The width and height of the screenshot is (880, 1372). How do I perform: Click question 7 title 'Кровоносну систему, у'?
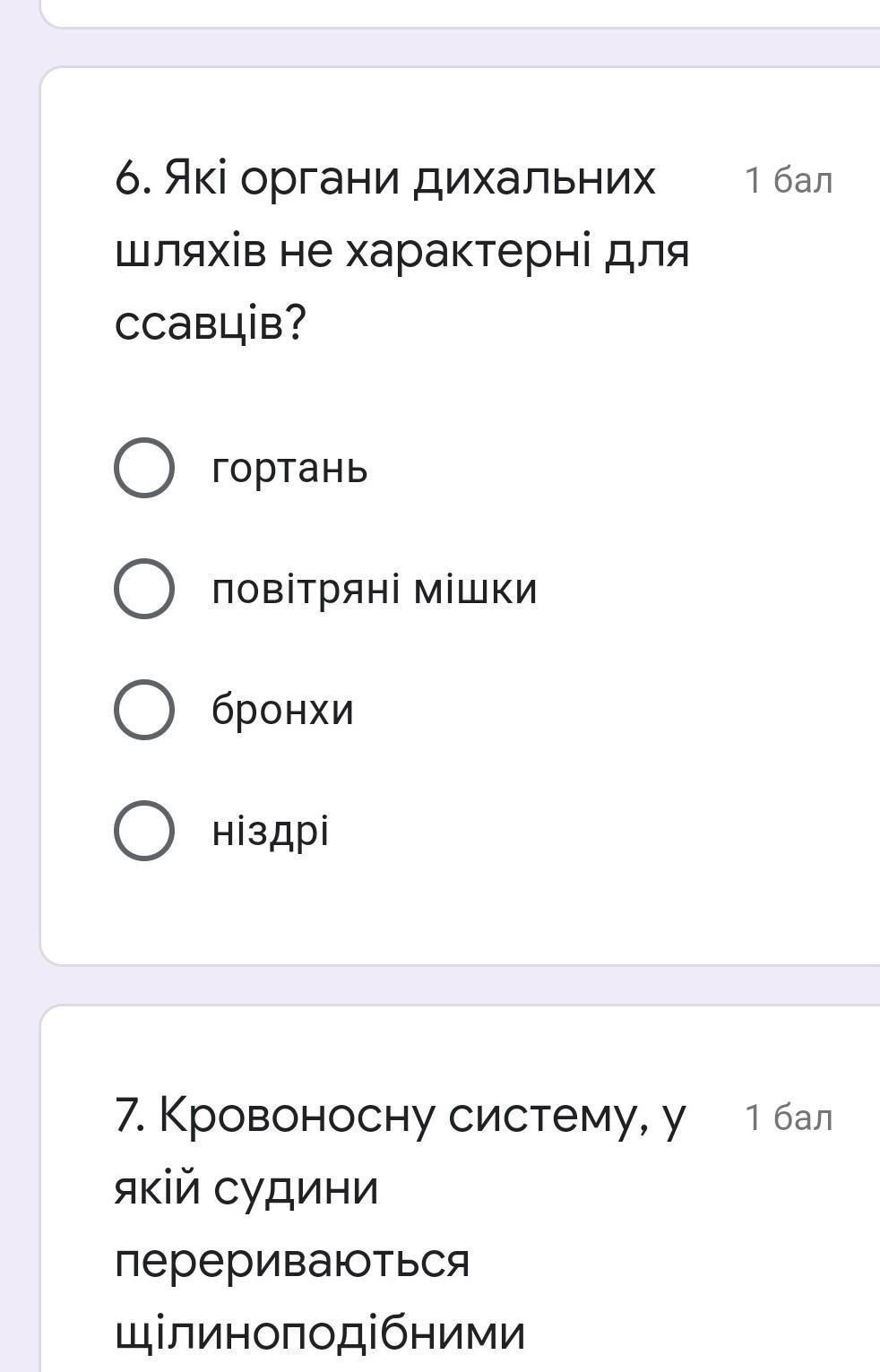coord(401,1117)
